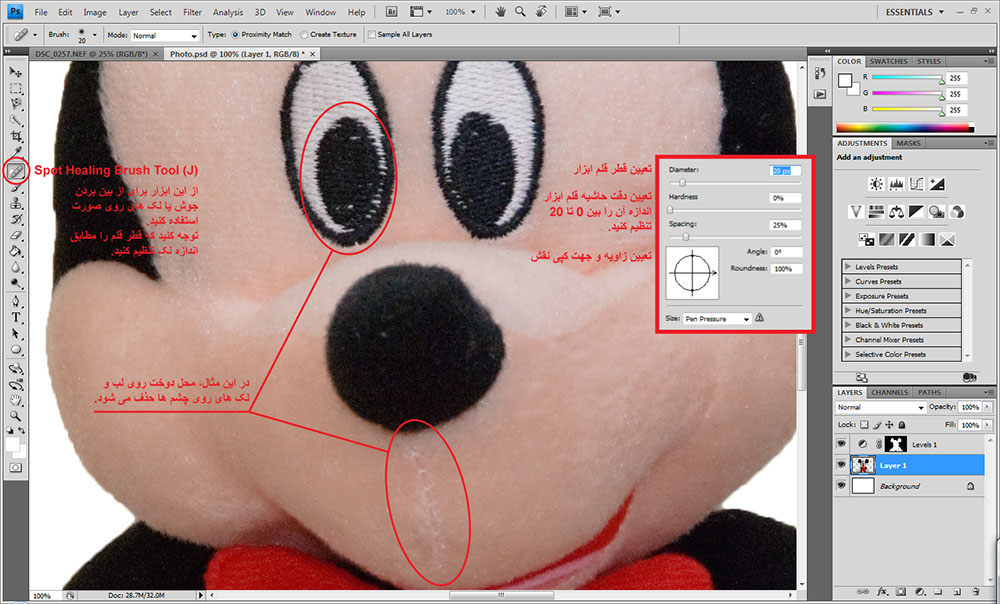Toggle lock all for layer
The width and height of the screenshot is (1000, 604).
pos(902,425)
